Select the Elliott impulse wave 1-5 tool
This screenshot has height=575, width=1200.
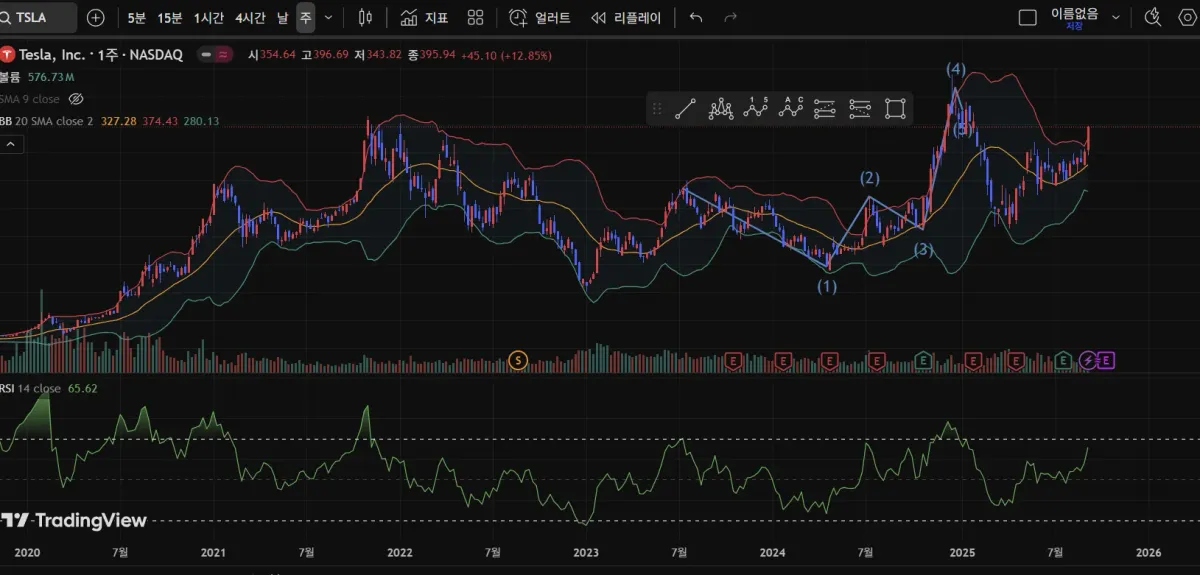(756, 108)
